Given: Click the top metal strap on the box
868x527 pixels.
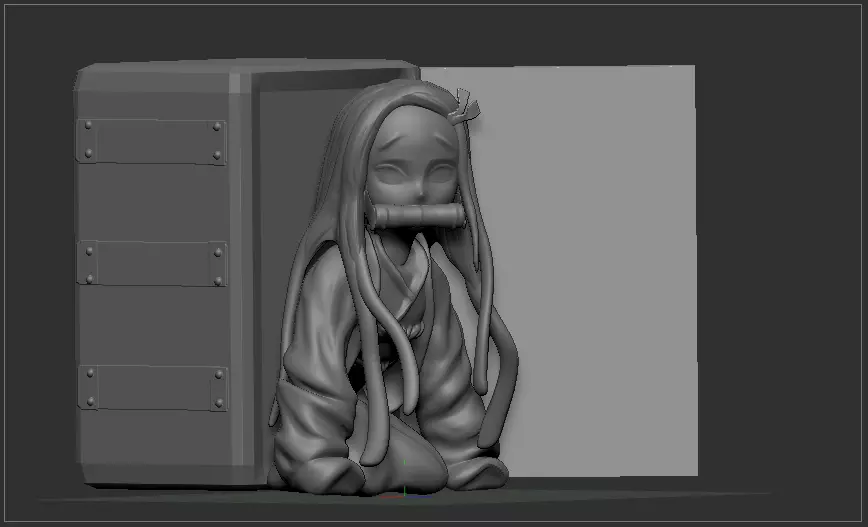Looking at the screenshot, I should pyautogui.click(x=151, y=141).
